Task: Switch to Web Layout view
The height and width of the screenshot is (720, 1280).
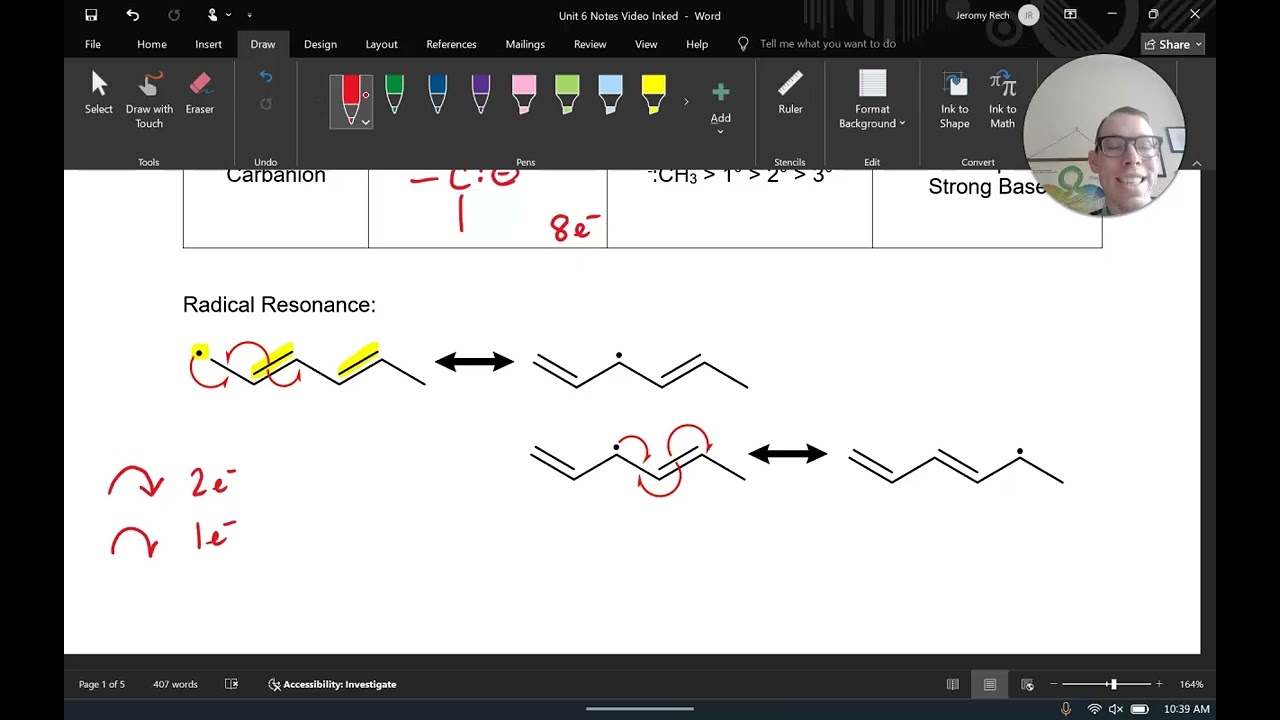Action: 1027,684
